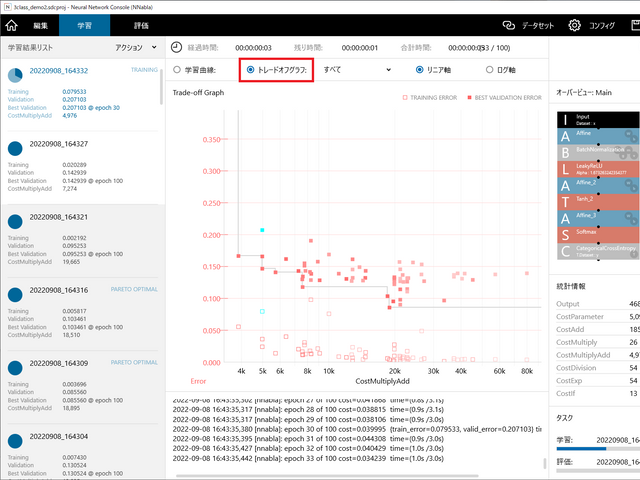Click the cyan point on trade-off graph
The image size is (640, 480).
pyautogui.click(x=262, y=230)
